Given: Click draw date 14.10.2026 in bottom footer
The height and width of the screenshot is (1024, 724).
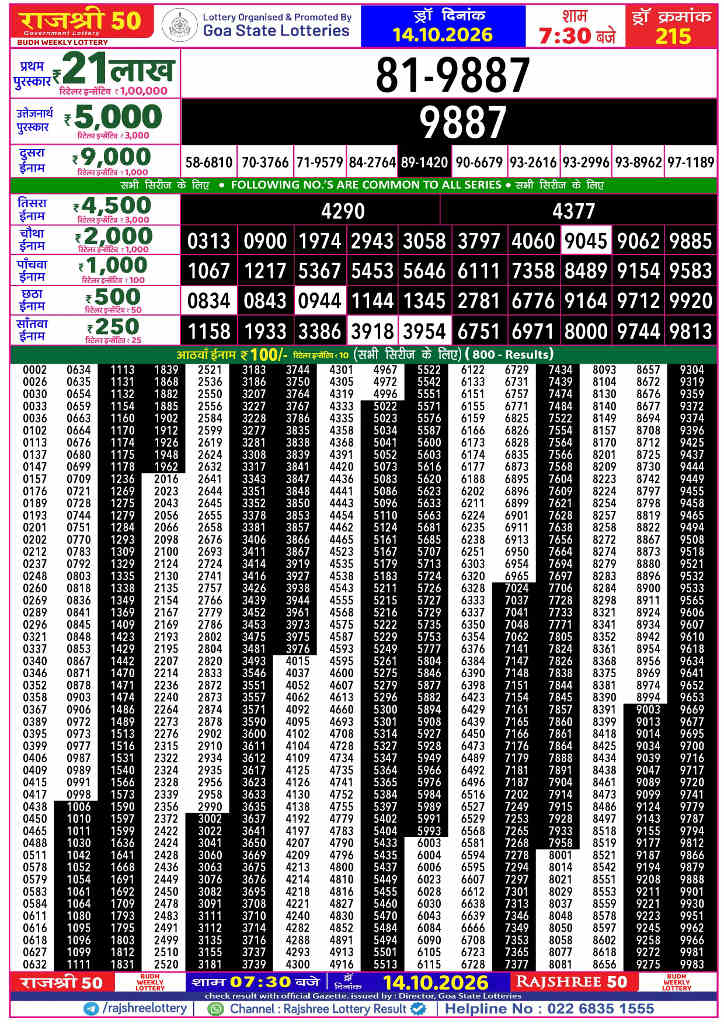Looking at the screenshot, I should tap(435, 982).
